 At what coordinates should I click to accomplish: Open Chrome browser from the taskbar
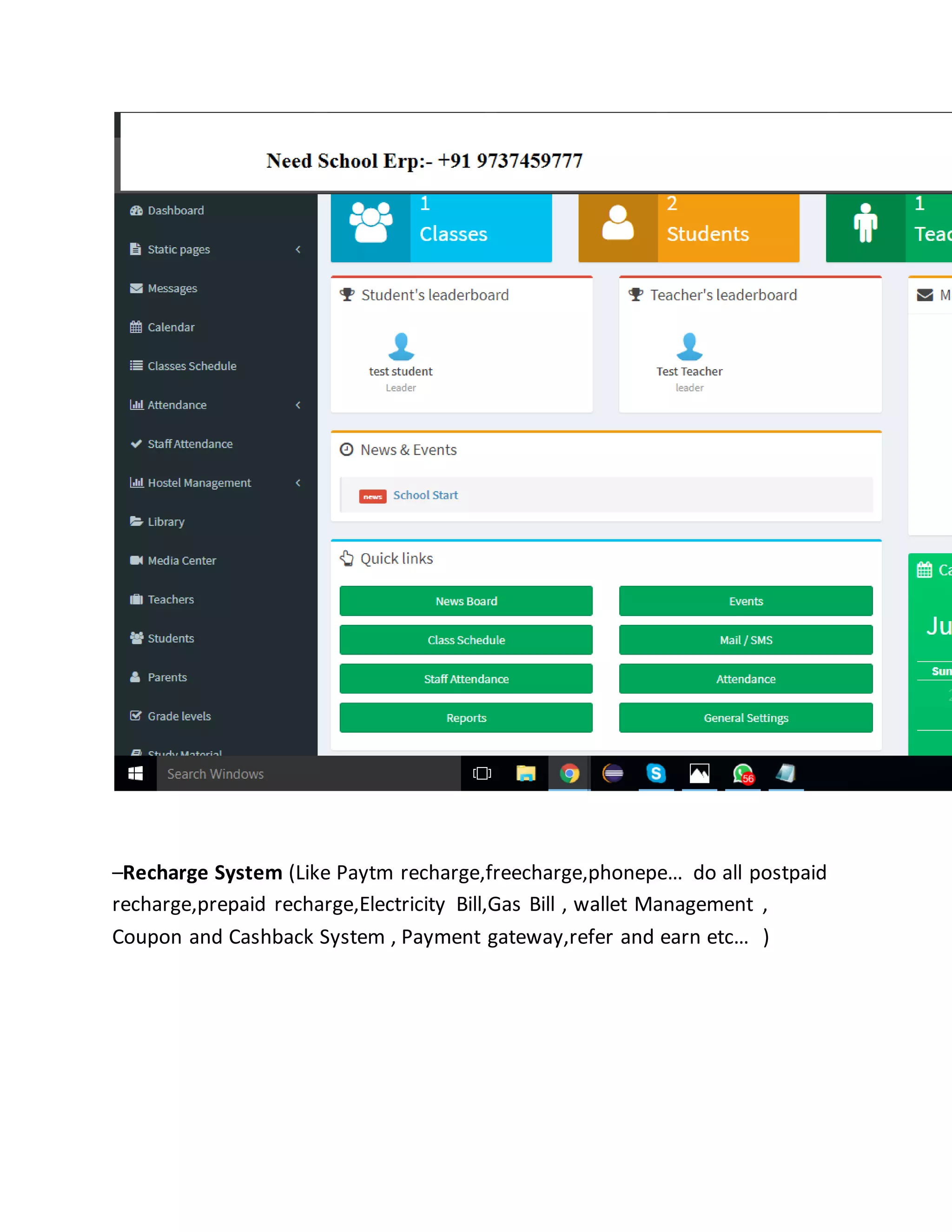point(569,774)
